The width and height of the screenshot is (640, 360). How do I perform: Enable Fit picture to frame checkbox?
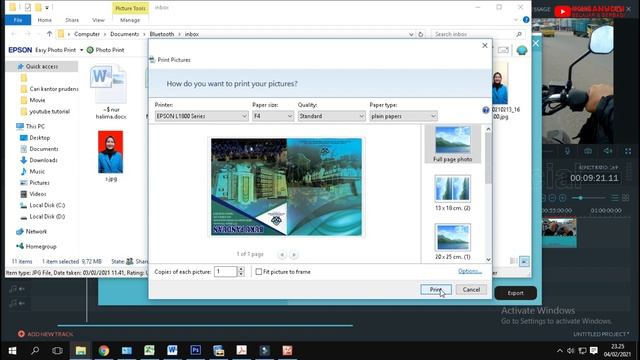point(258,271)
